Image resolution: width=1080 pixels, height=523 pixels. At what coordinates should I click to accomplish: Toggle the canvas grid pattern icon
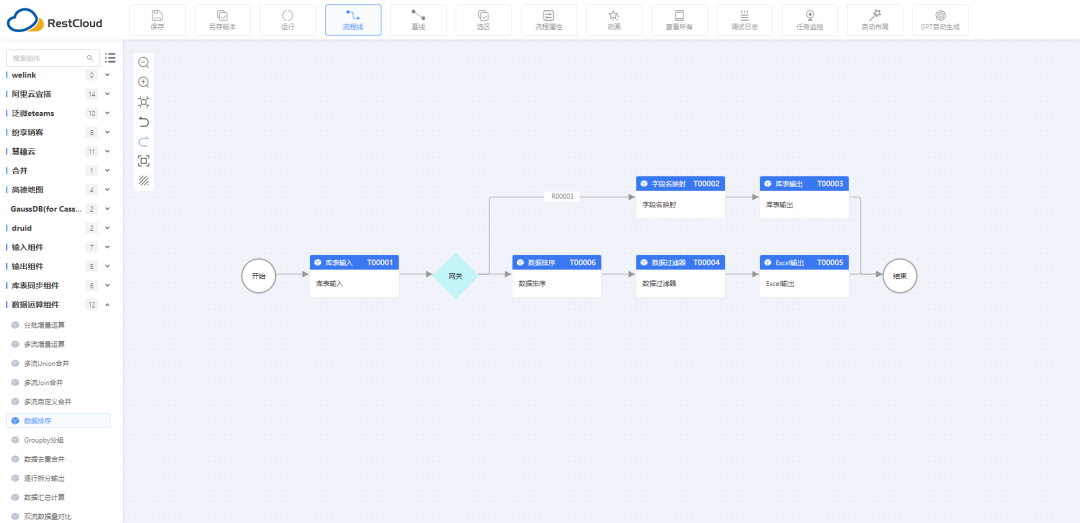click(x=144, y=181)
